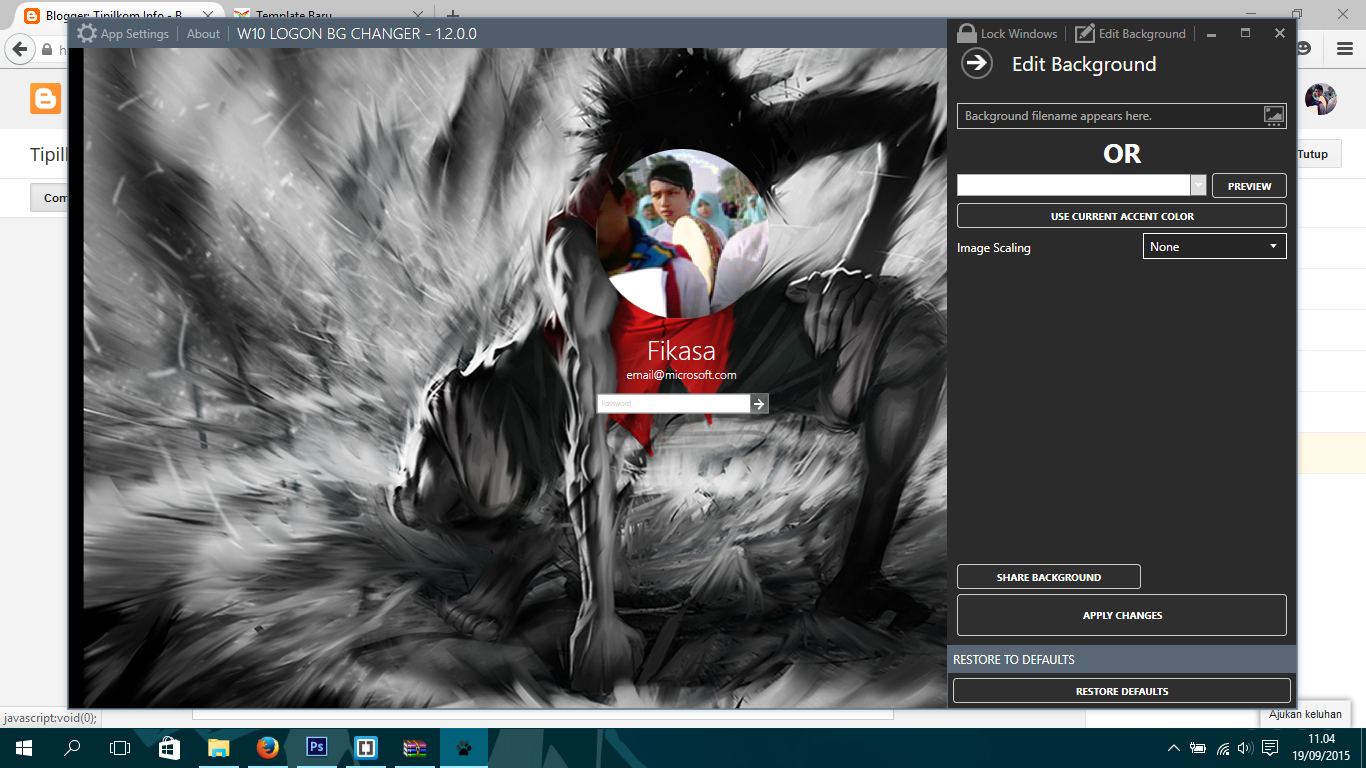This screenshot has height=768, width=1366.
Task: Open the About menu item
Action: tap(203, 33)
